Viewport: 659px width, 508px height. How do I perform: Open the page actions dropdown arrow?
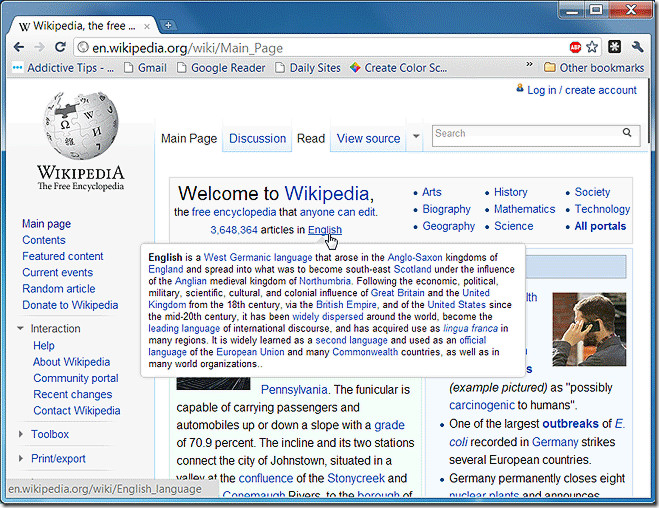(x=416, y=136)
